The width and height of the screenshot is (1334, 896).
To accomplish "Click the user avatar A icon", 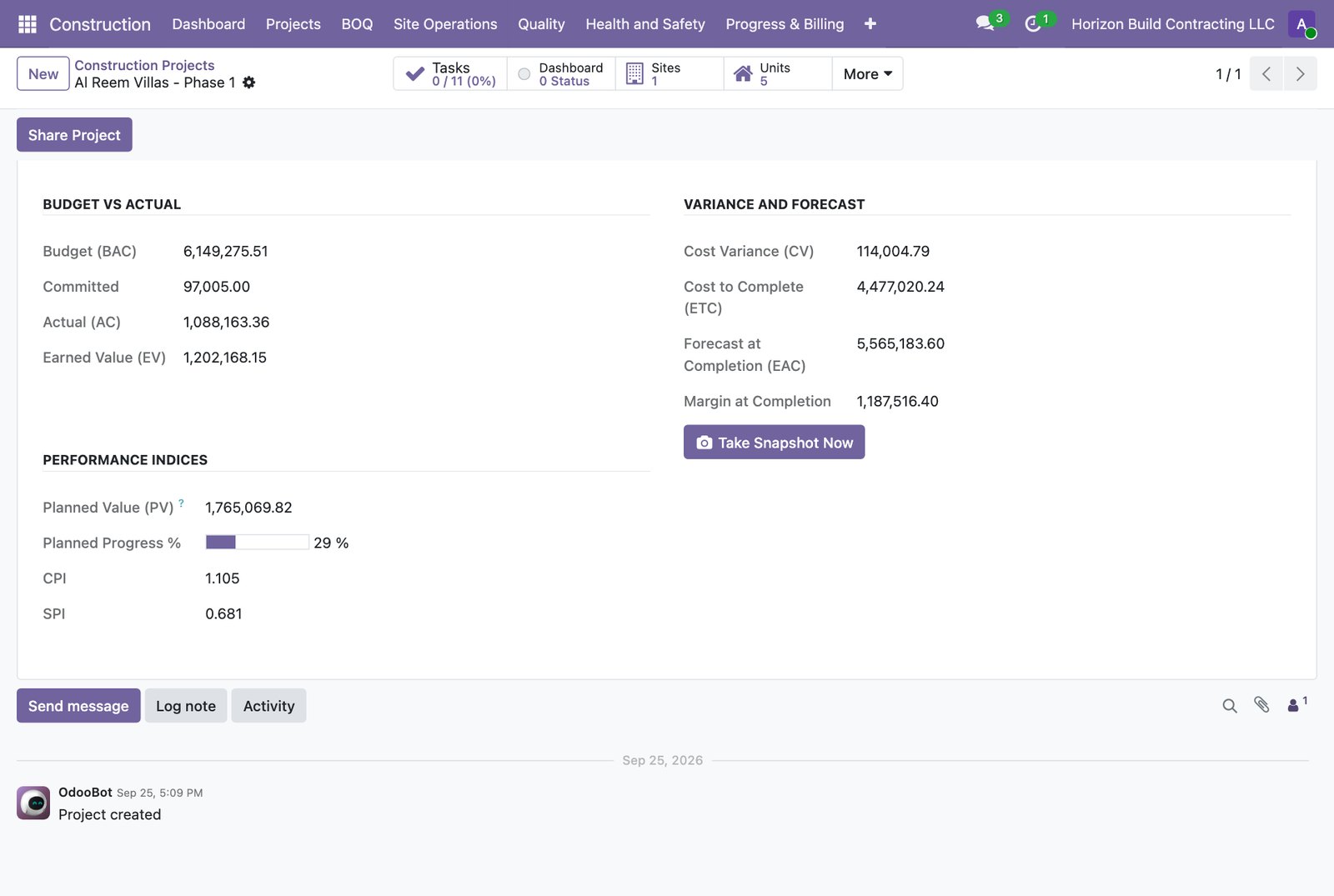I will pos(1301,24).
